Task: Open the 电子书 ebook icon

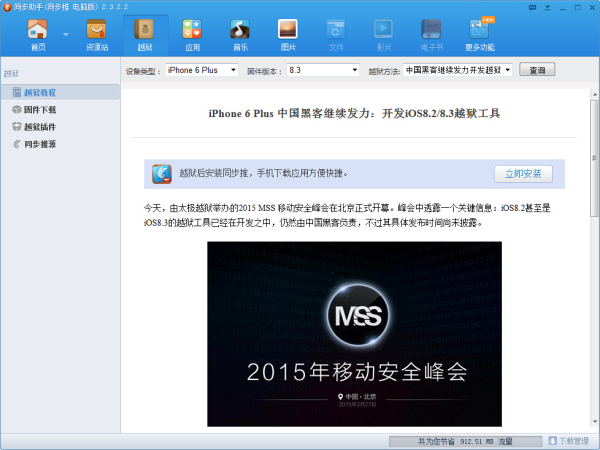Action: click(x=431, y=30)
